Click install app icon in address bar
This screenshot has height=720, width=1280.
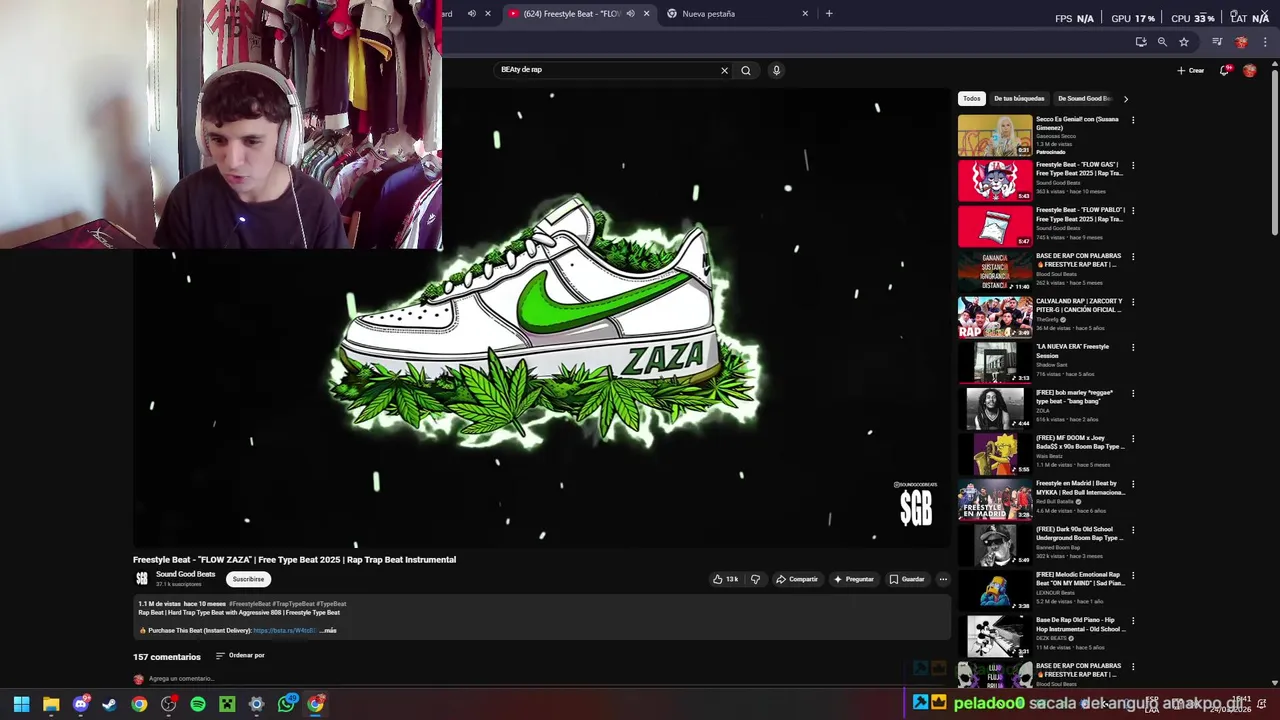click(1141, 42)
